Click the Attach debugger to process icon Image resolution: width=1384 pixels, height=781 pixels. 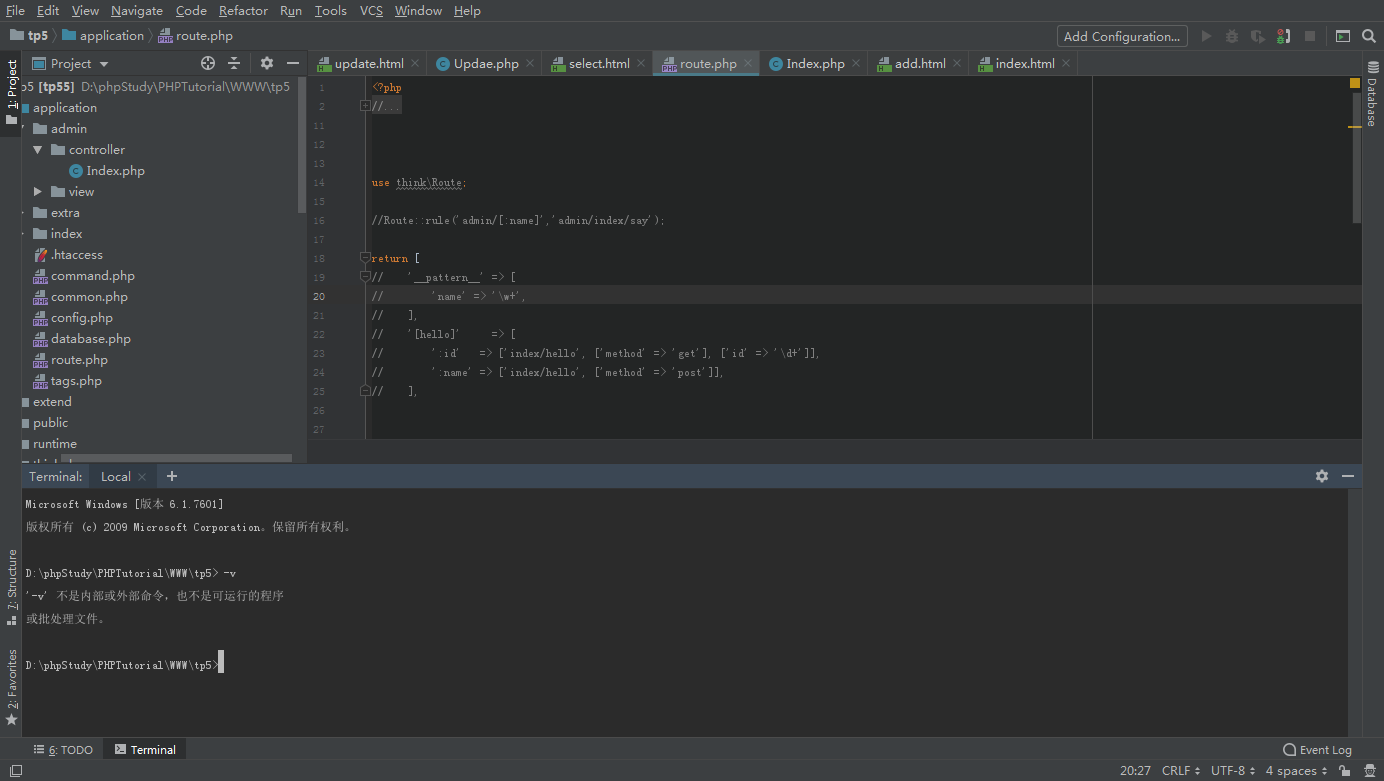[1283, 34]
